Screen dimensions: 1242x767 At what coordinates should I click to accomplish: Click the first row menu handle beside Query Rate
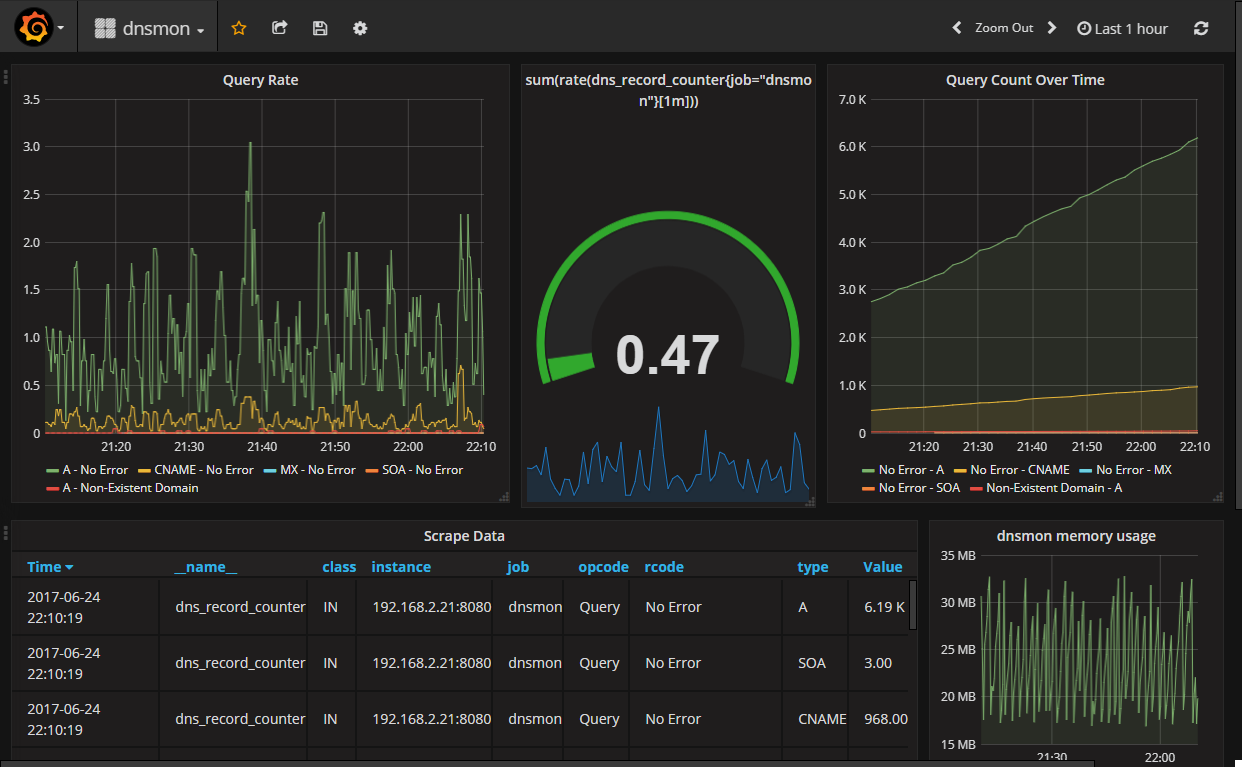pos(5,76)
